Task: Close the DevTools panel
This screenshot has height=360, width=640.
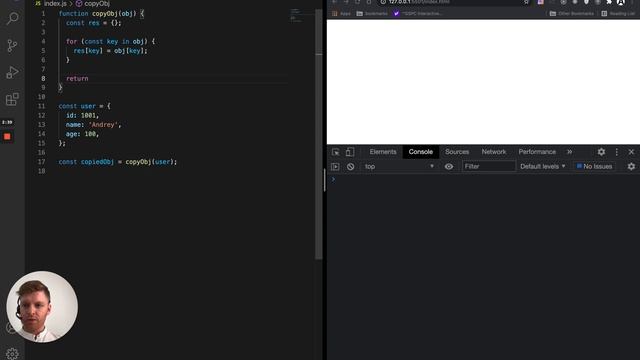Action: click(631, 152)
